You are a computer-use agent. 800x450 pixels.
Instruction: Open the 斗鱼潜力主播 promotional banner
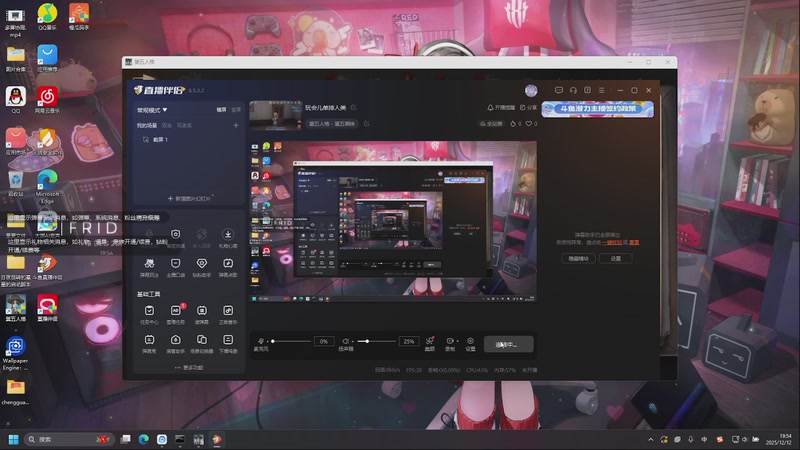click(x=597, y=109)
